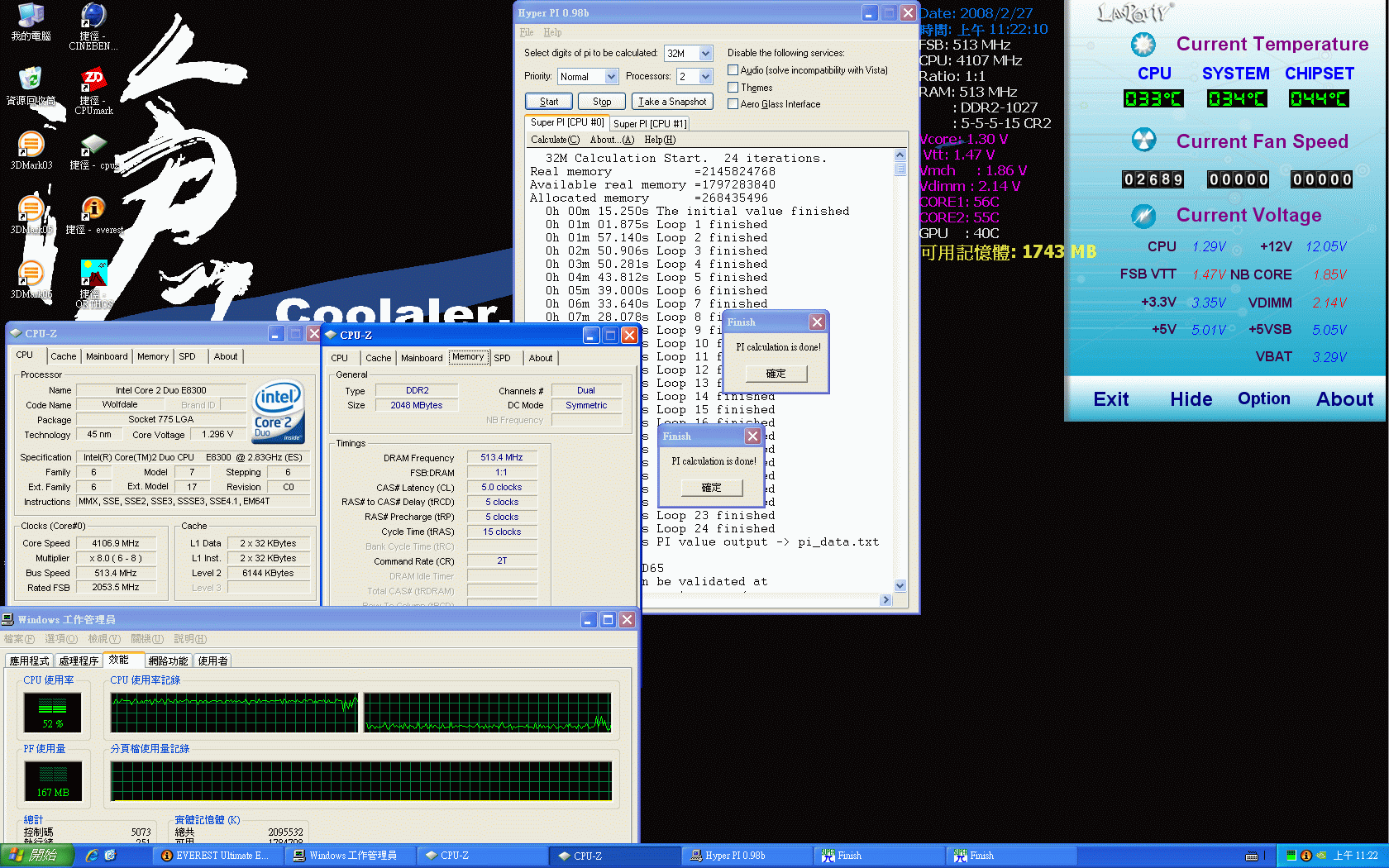Viewport: 1389px width, 868px height.
Task: Click the Start button on the taskbar
Action: pos(36,856)
